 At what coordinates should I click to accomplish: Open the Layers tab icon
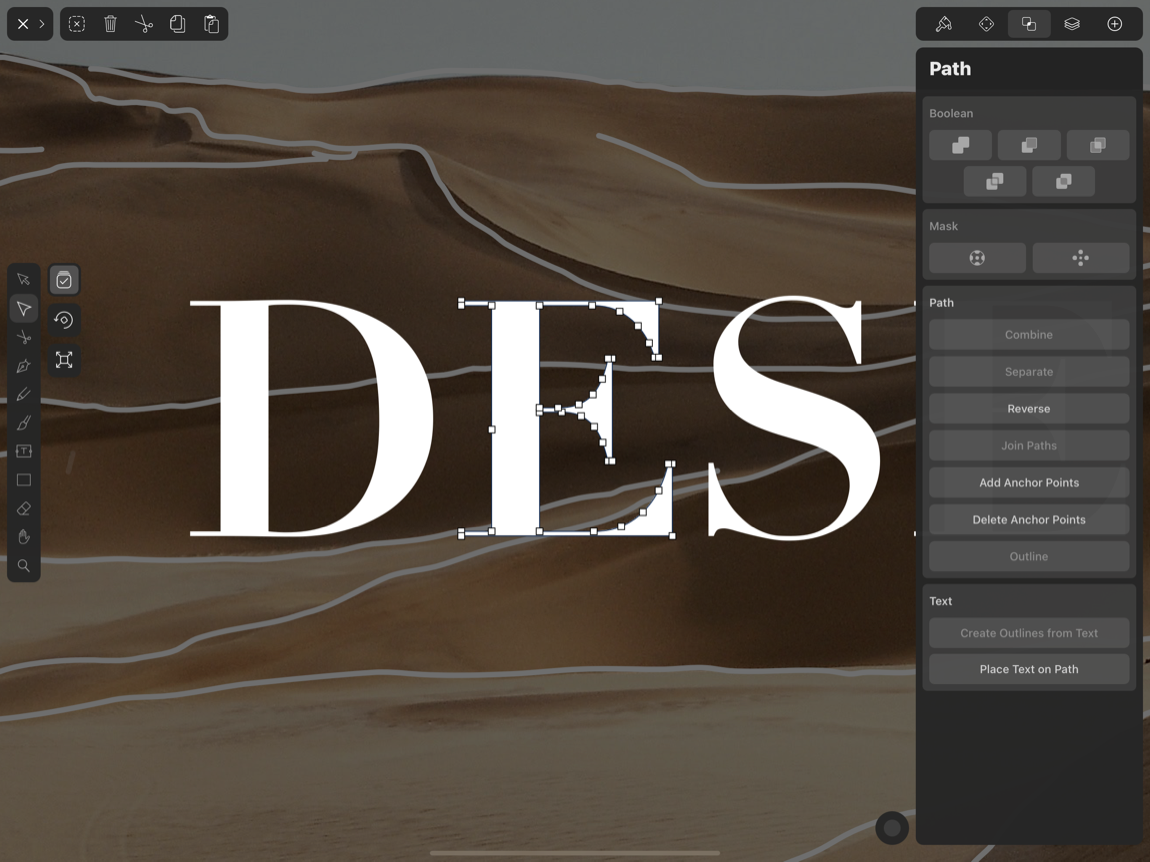pyautogui.click(x=1072, y=24)
